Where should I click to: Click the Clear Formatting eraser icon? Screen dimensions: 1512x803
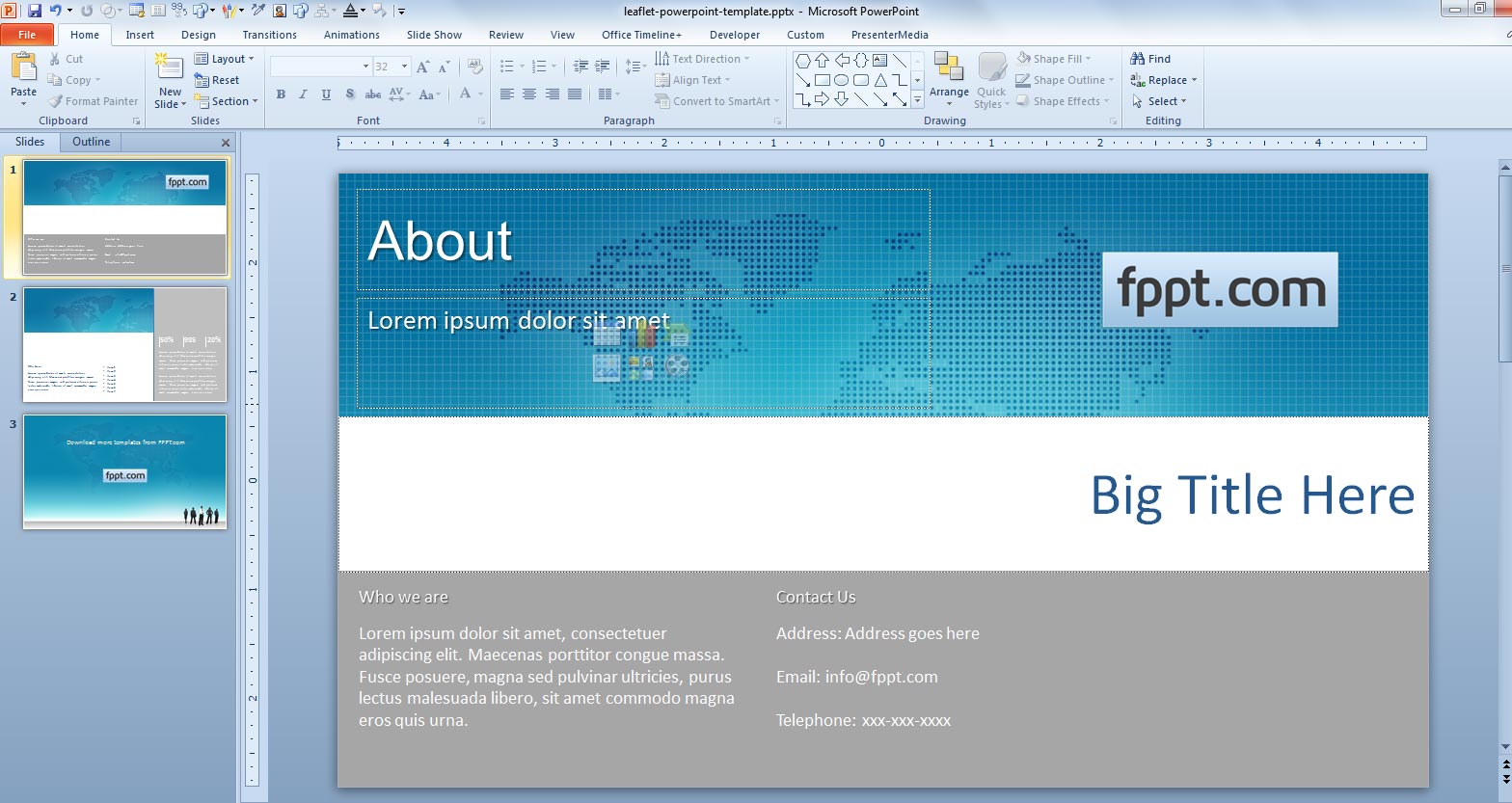pos(474,67)
